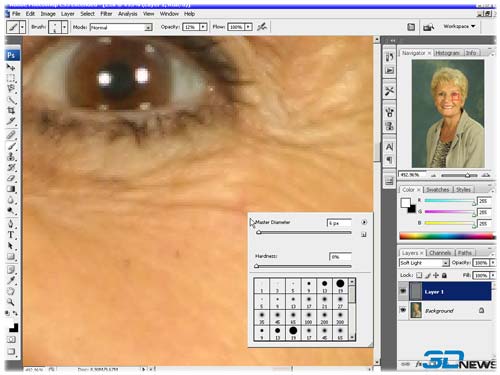Select the Crop tool

pyautogui.click(x=11, y=110)
